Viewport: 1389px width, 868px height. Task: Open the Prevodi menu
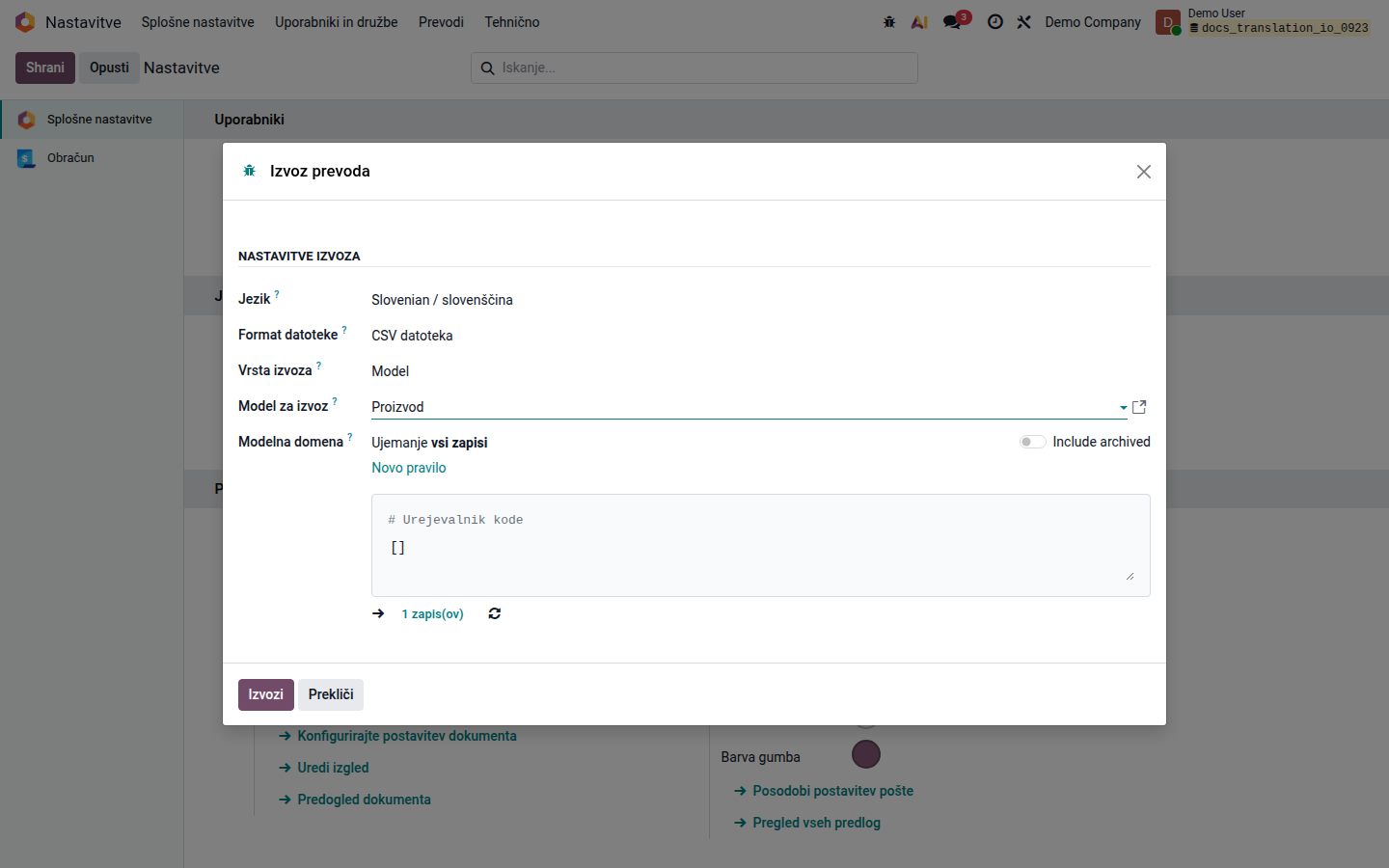(x=441, y=22)
